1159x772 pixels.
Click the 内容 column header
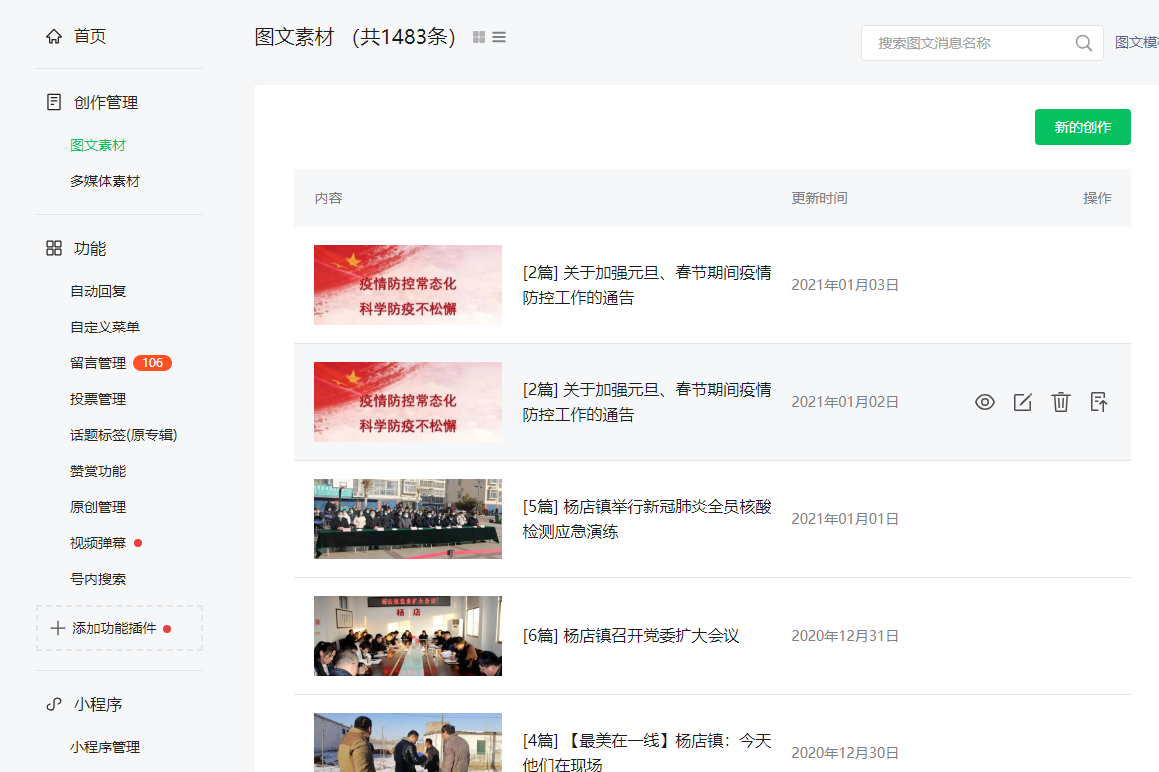pos(328,198)
